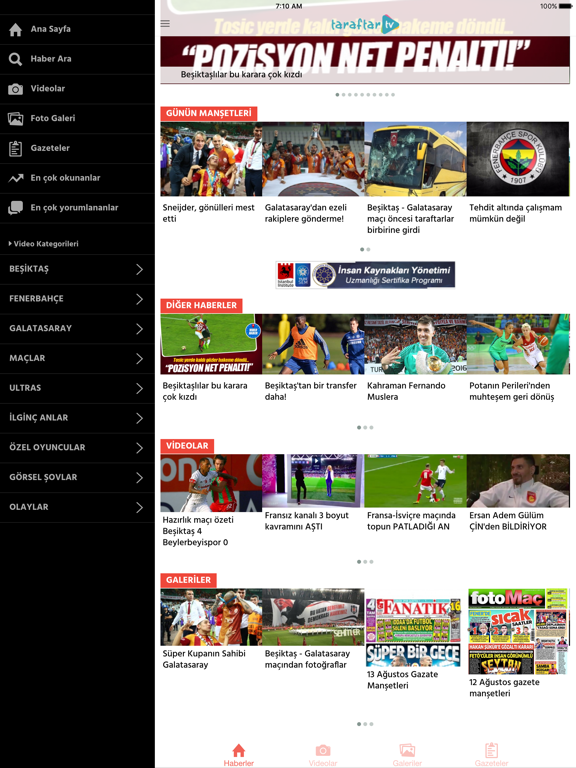Tap the Günün Manşetleri page indicator dots
The height and width of the screenshot is (768, 576).
tap(365, 249)
